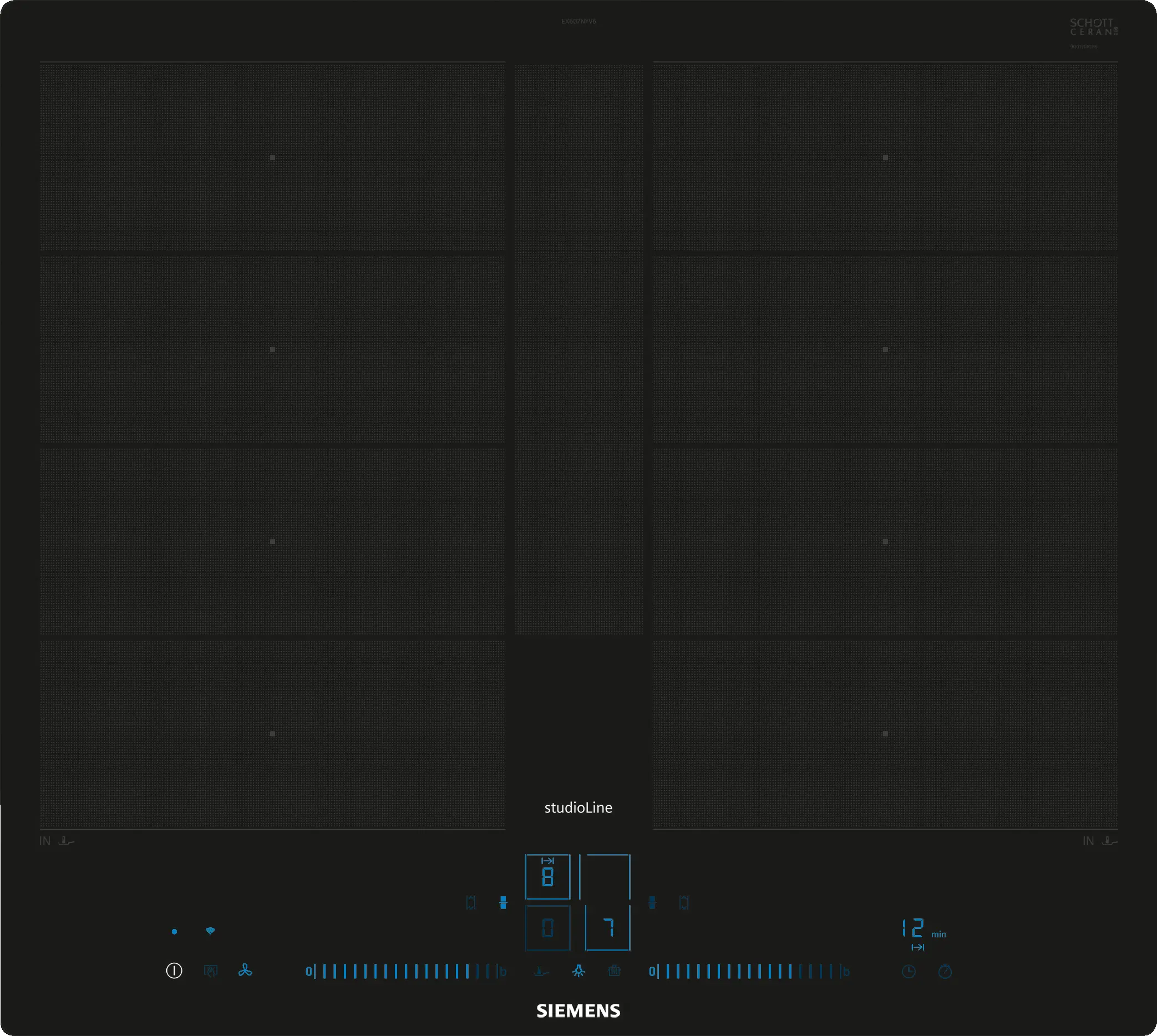1157x1036 pixels.
Task: Activate the wipe protection hand icon
Action: [211, 971]
